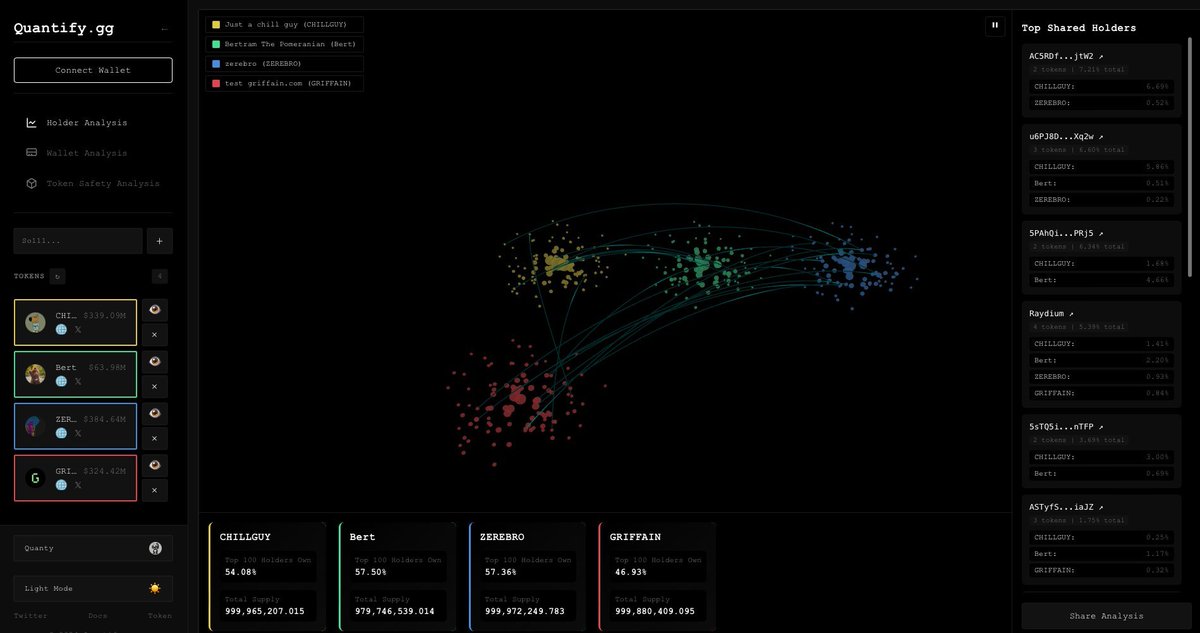
Task: Click the Top Shared Holders scrollbar
Action: [x=1190, y=158]
